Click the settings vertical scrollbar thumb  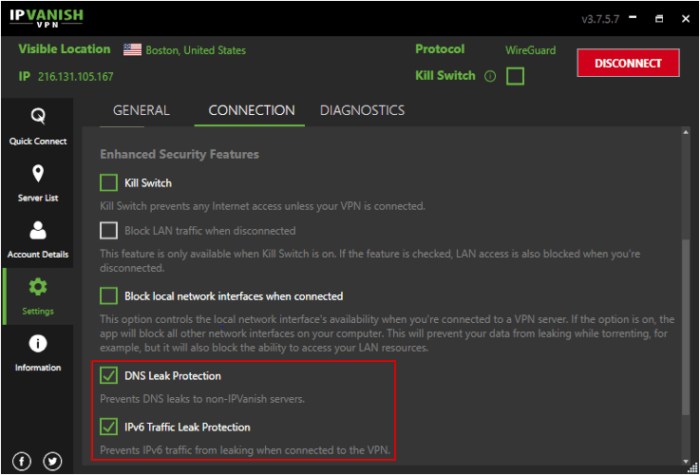[x=687, y=328]
